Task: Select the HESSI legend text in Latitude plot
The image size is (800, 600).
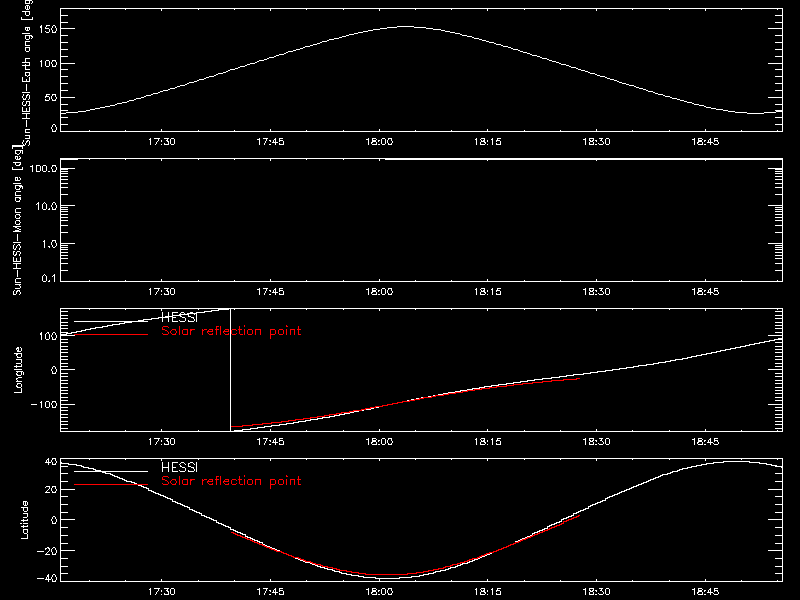Action: tap(179, 467)
